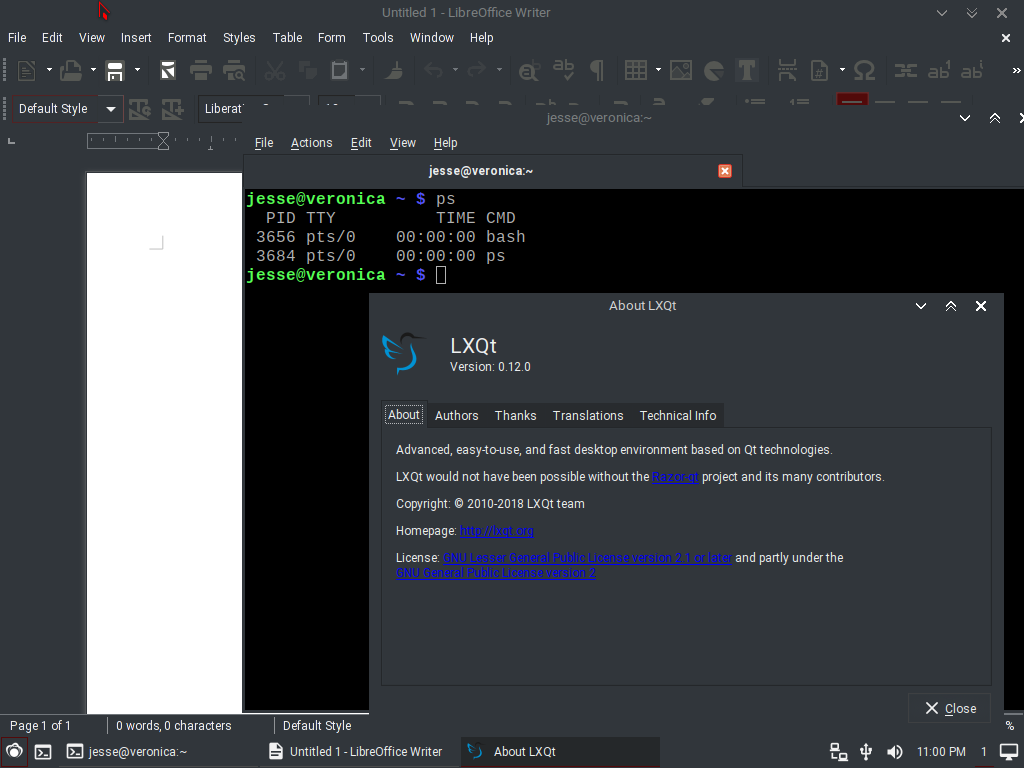This screenshot has height=768, width=1024.
Task: Click the New document icon in Writer
Action: point(26,70)
